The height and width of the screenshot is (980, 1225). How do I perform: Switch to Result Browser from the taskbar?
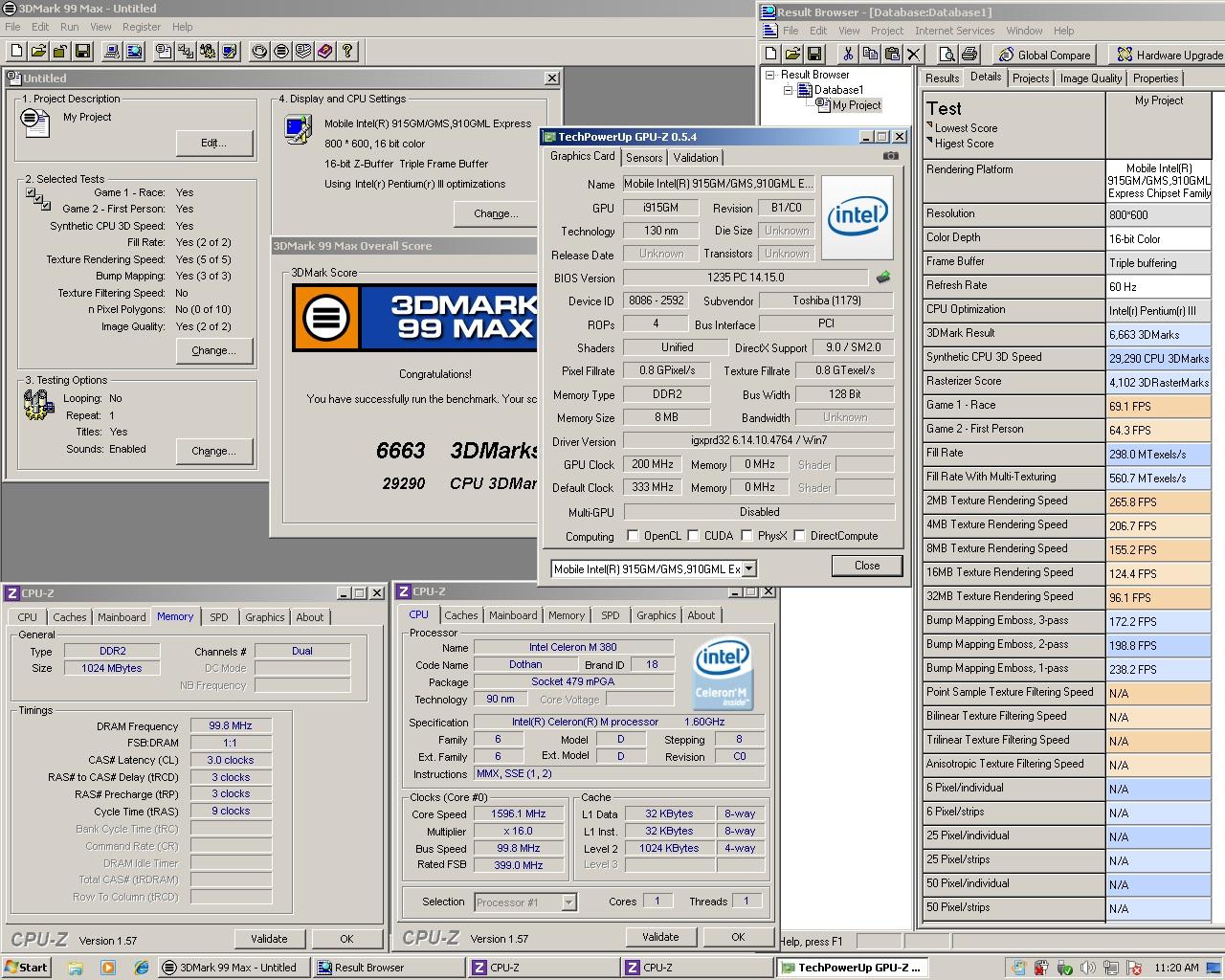389,968
